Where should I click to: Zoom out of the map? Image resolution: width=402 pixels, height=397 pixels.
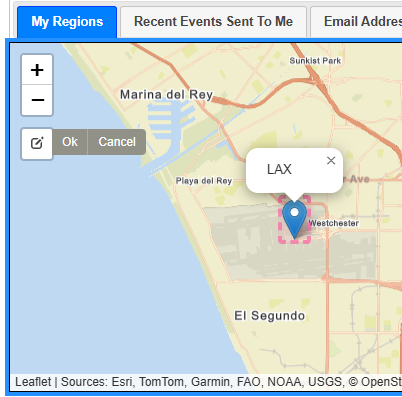(x=37, y=100)
